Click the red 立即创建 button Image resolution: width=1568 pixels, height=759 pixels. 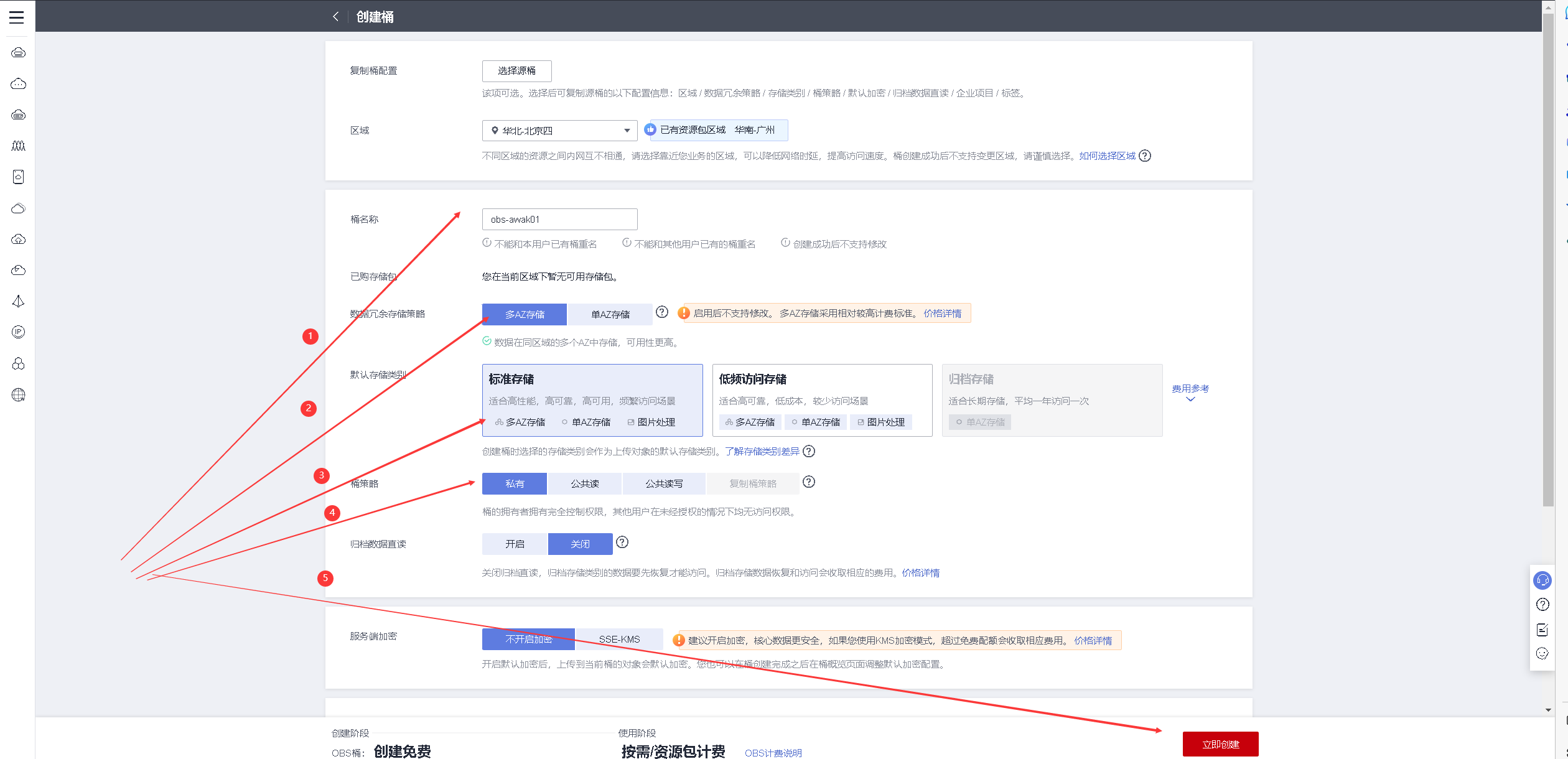coord(1220,744)
